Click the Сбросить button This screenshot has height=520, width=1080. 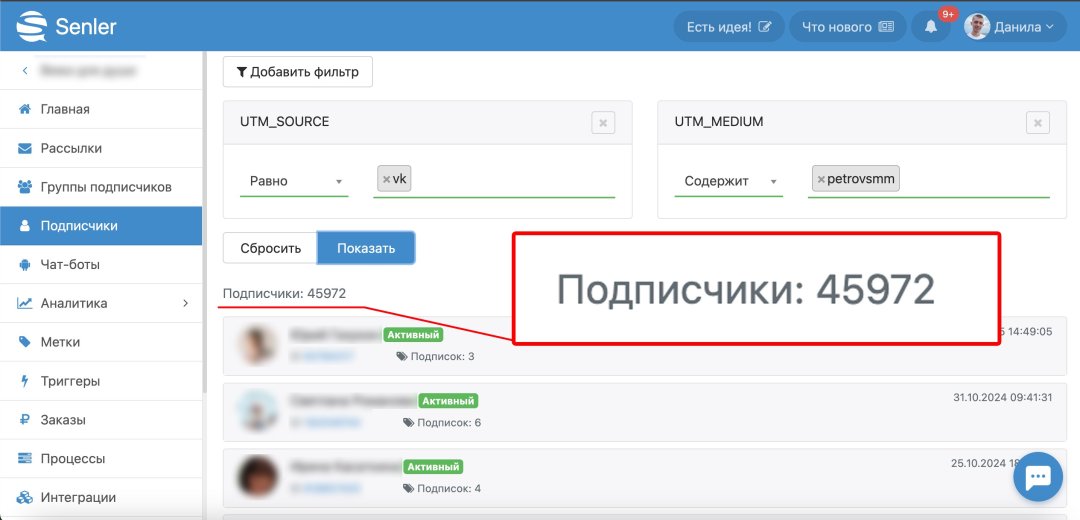[x=270, y=248]
